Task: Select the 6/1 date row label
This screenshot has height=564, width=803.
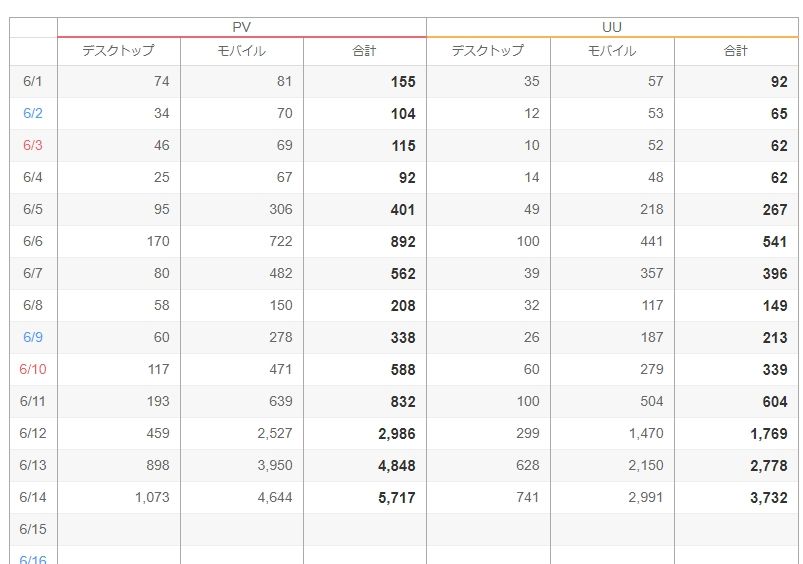Action: (33, 82)
